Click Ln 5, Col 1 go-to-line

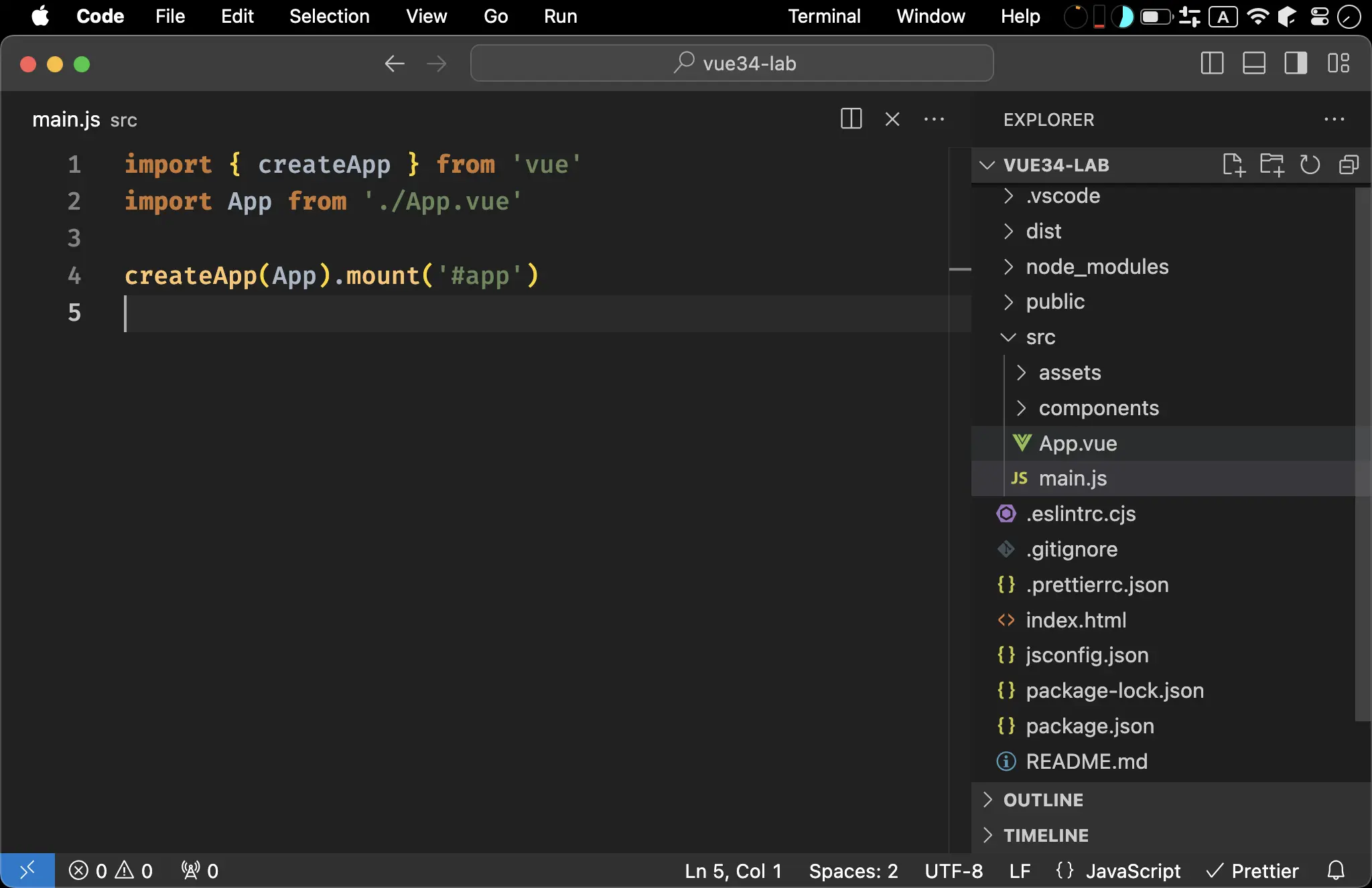pyautogui.click(x=733, y=871)
